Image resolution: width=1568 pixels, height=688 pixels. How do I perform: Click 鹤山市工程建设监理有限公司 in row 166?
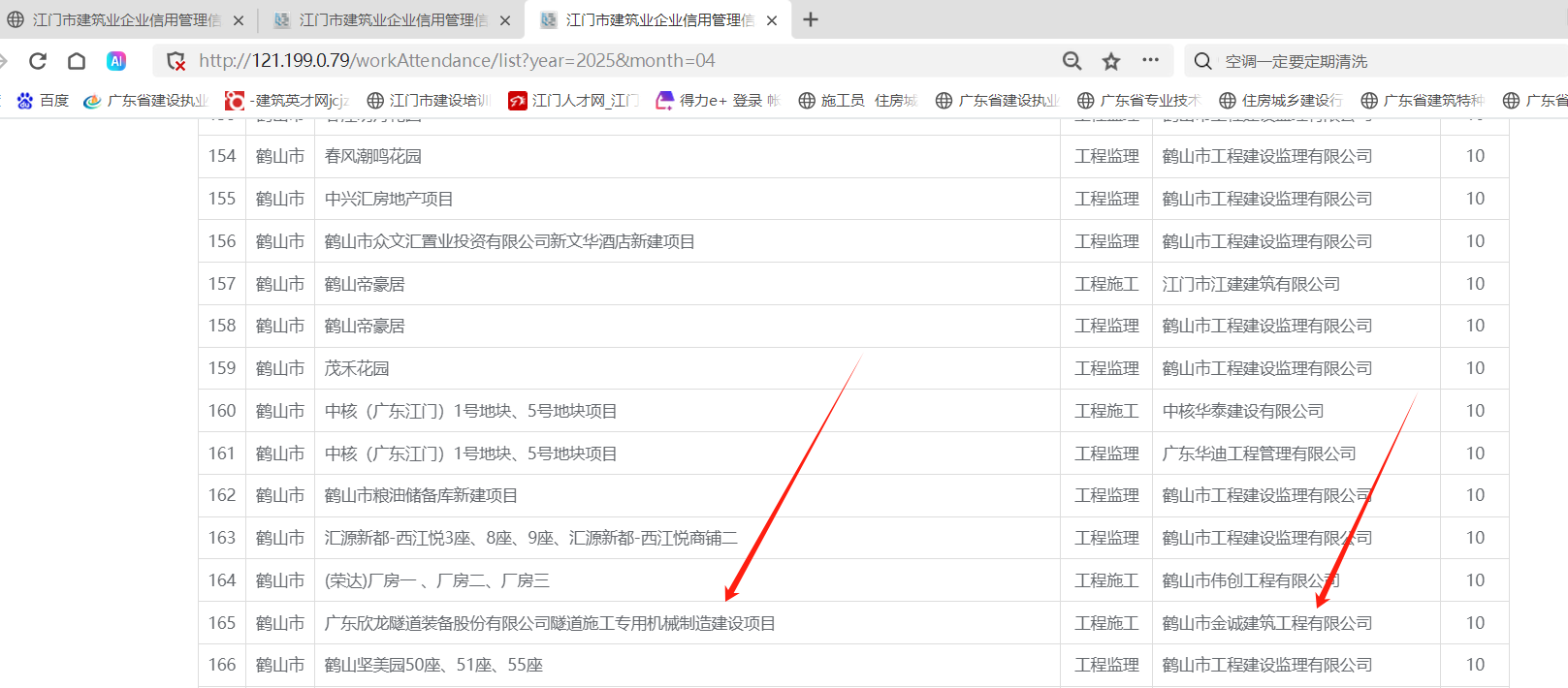click(x=1267, y=665)
